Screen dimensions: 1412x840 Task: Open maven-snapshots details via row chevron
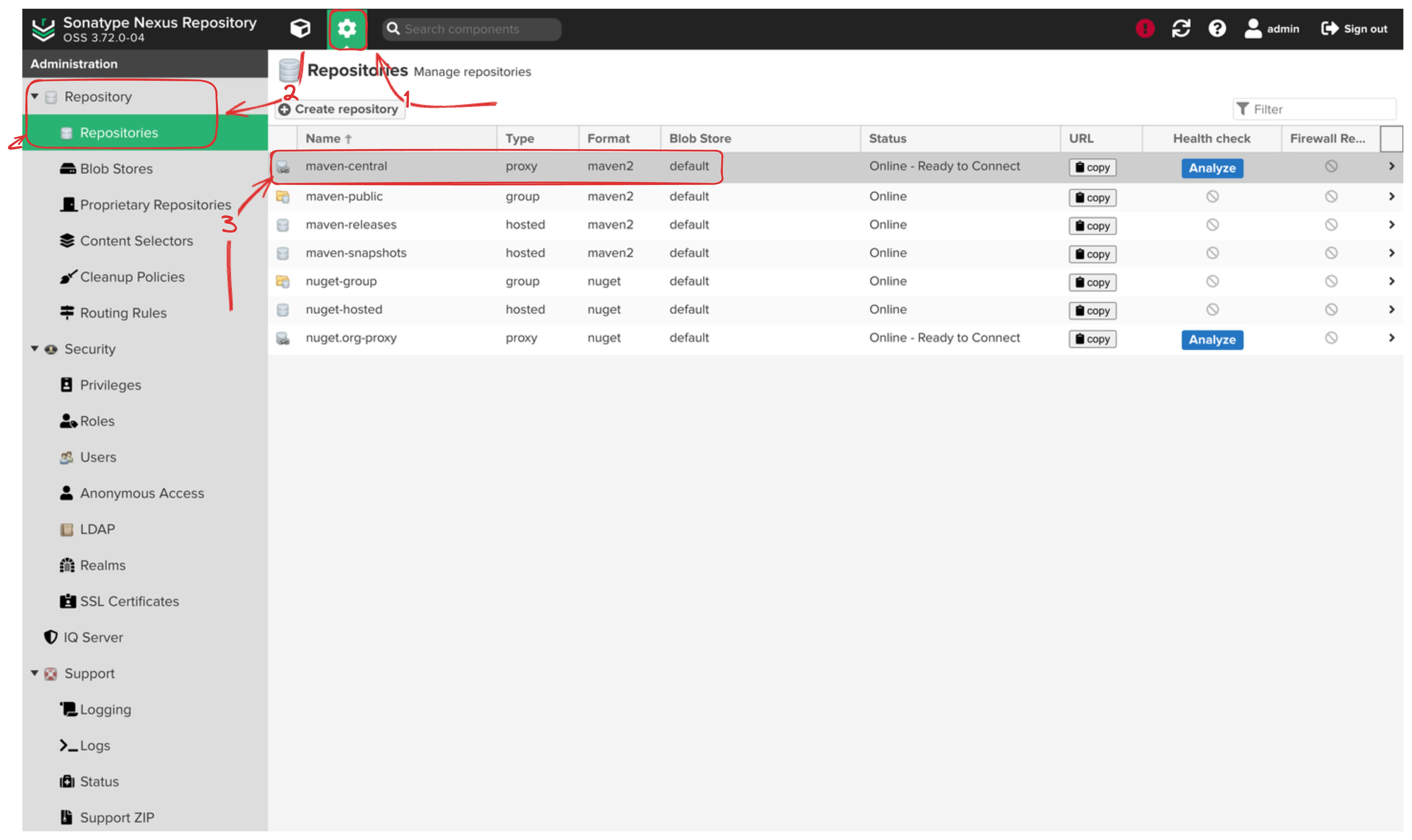point(1391,253)
